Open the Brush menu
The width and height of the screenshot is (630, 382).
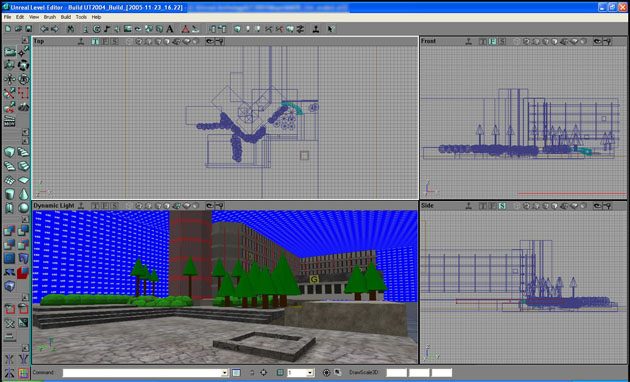tap(50, 17)
